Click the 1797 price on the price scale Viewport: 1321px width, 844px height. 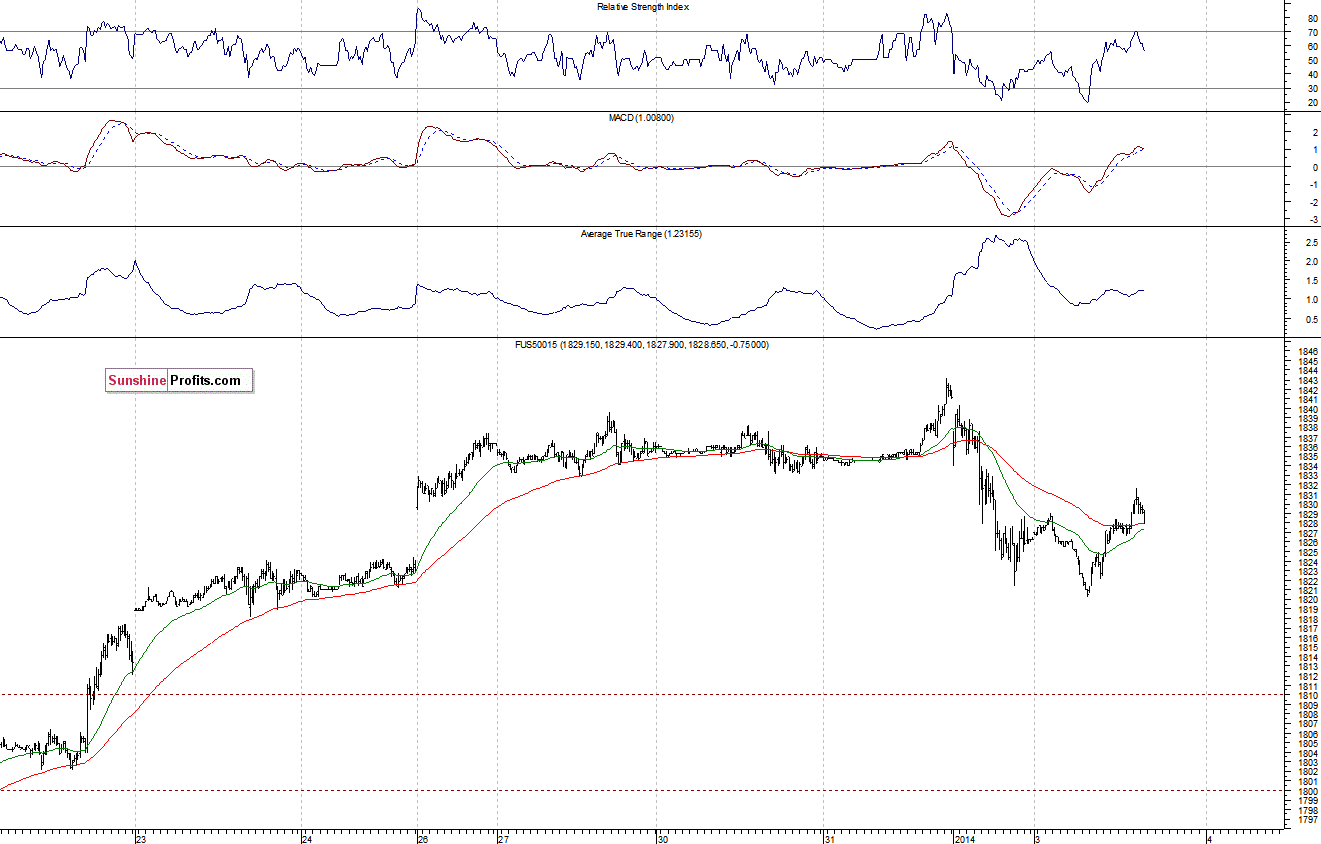(1308, 820)
